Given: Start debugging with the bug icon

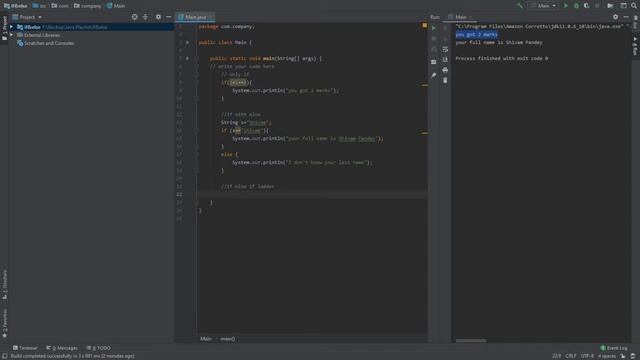Looking at the screenshot, I should (576, 6).
